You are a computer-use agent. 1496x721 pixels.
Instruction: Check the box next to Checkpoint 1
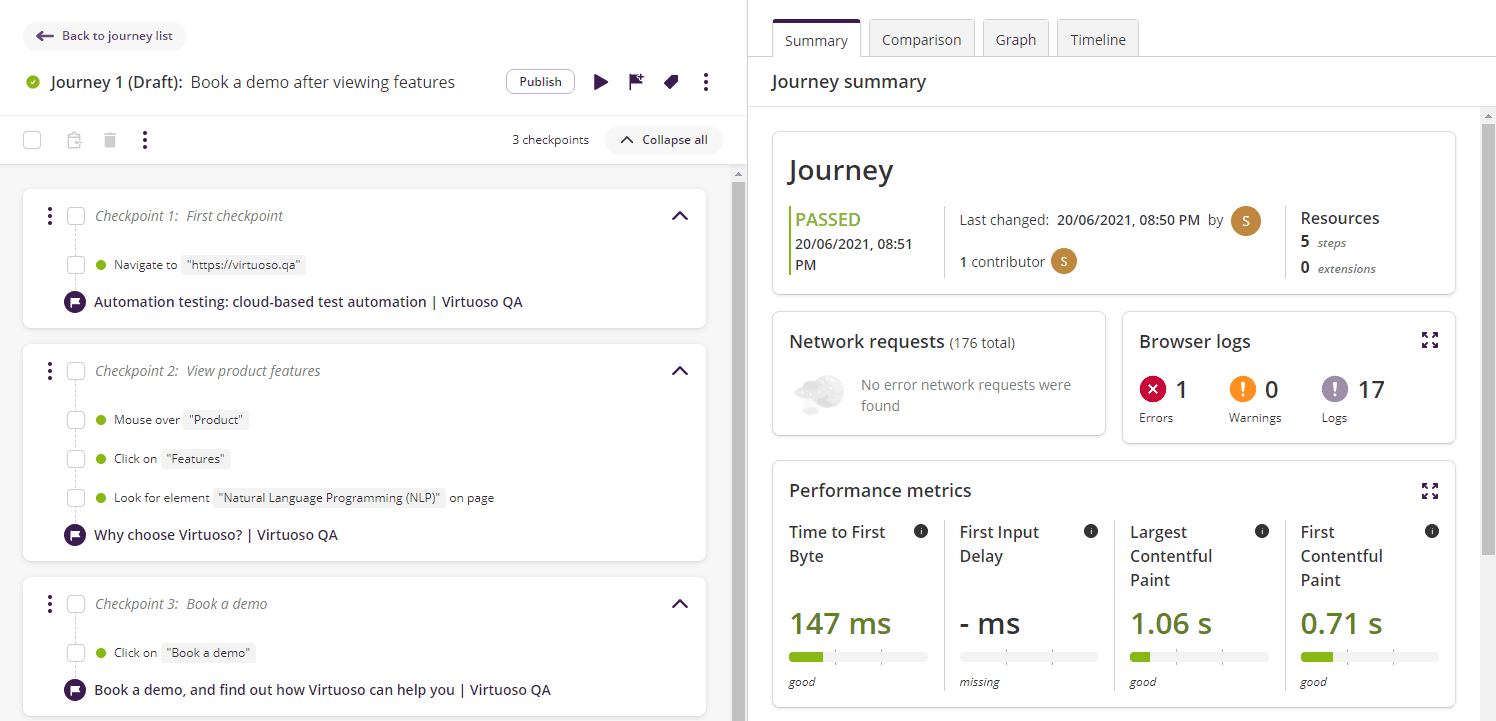click(x=75, y=215)
